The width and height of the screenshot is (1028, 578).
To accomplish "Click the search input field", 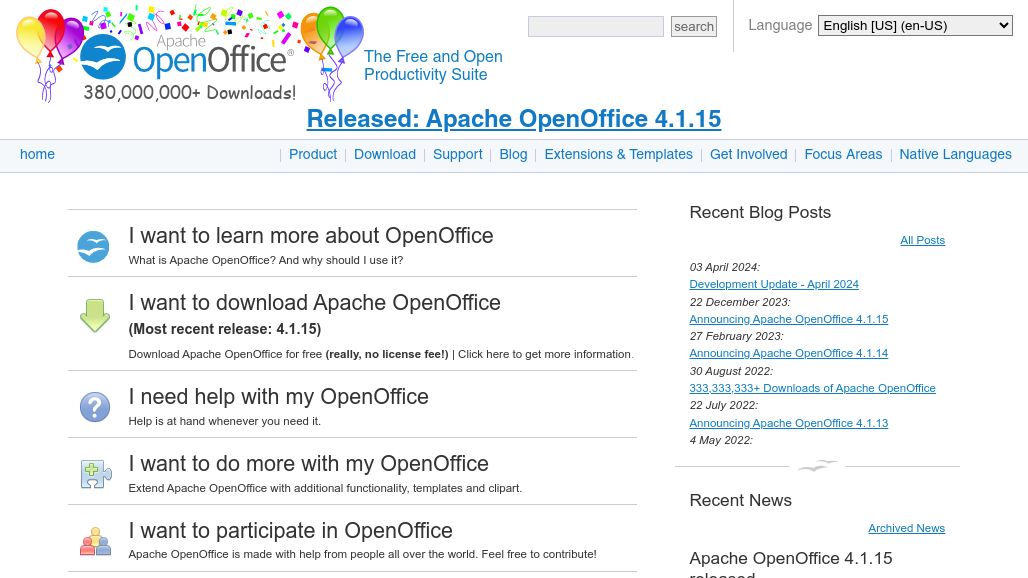I will click(596, 26).
